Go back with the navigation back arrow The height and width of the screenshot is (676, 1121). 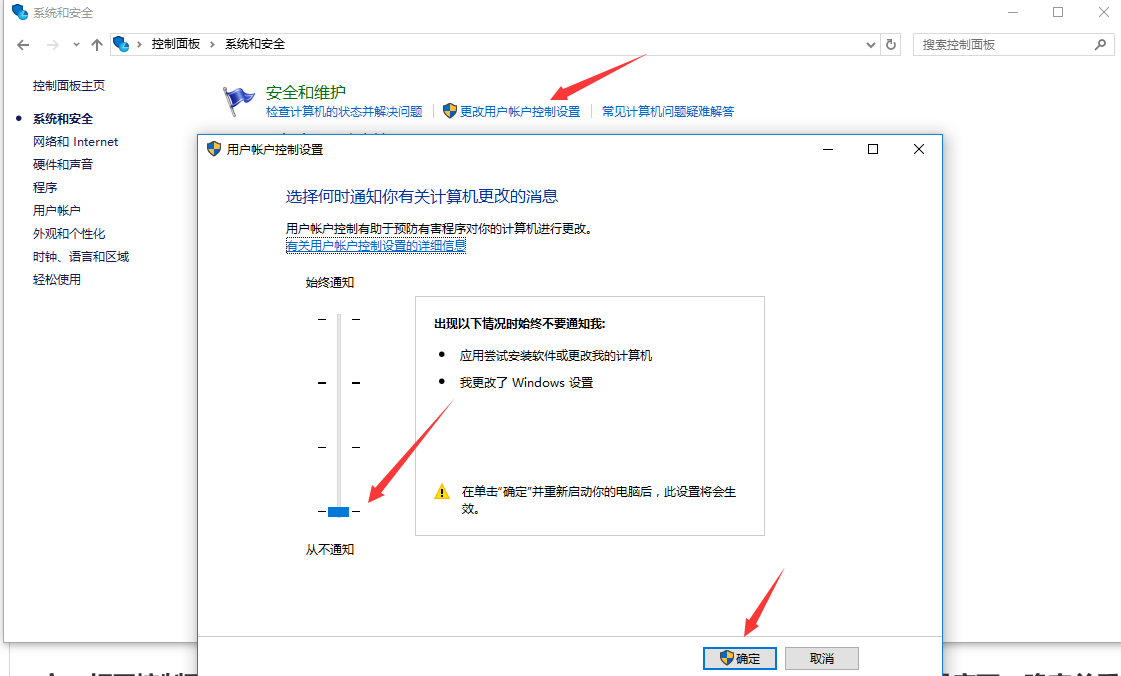coord(23,45)
